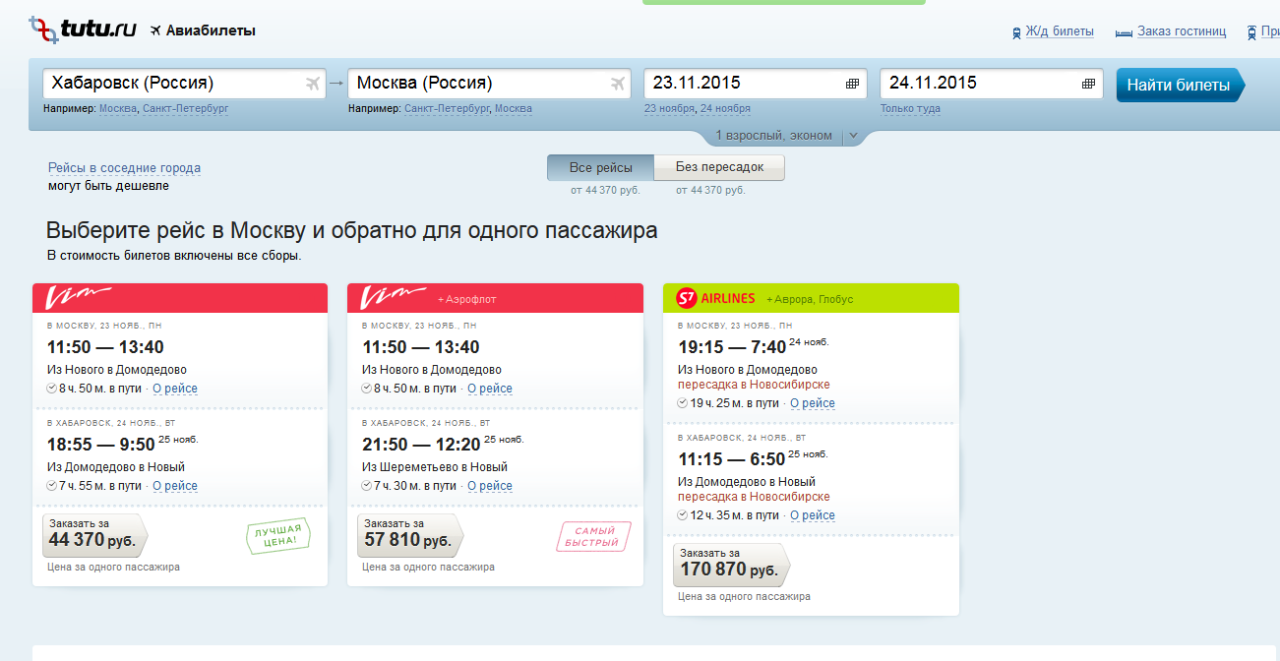The height and width of the screenshot is (661, 1280).
Task: Click the train icon beside Ж/д билеты
Action: point(1016,32)
